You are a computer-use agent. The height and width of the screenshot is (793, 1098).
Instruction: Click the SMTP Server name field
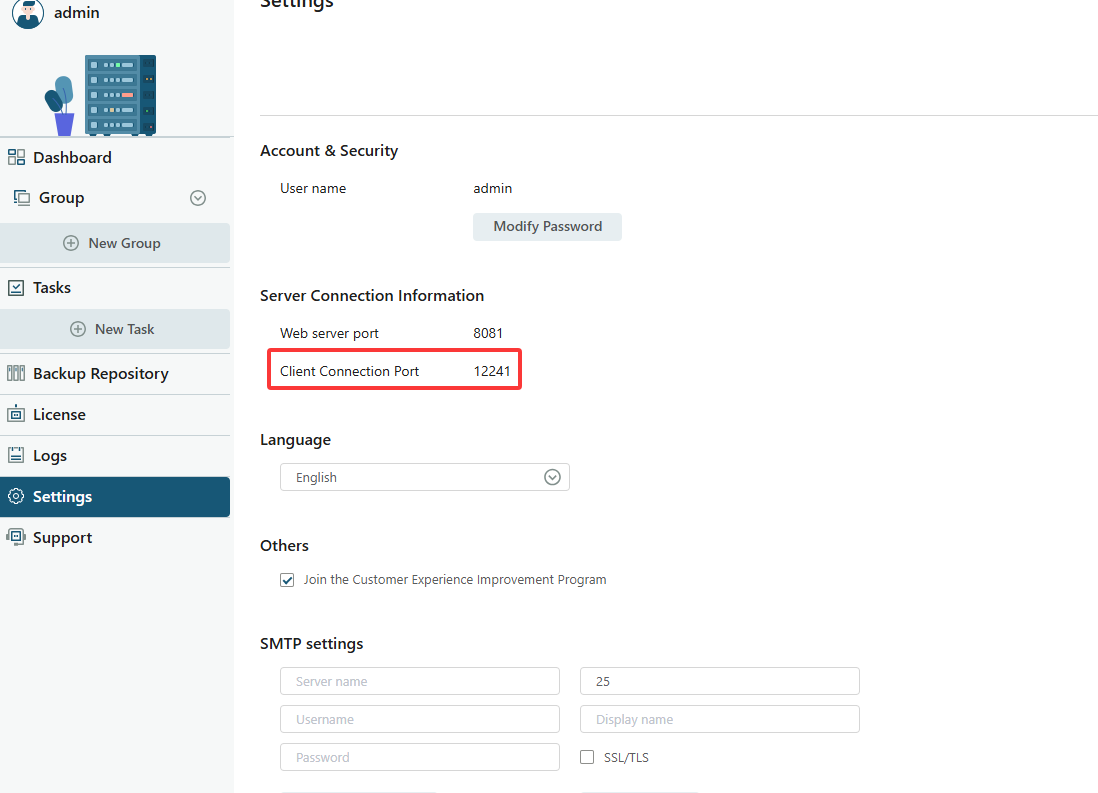(419, 682)
